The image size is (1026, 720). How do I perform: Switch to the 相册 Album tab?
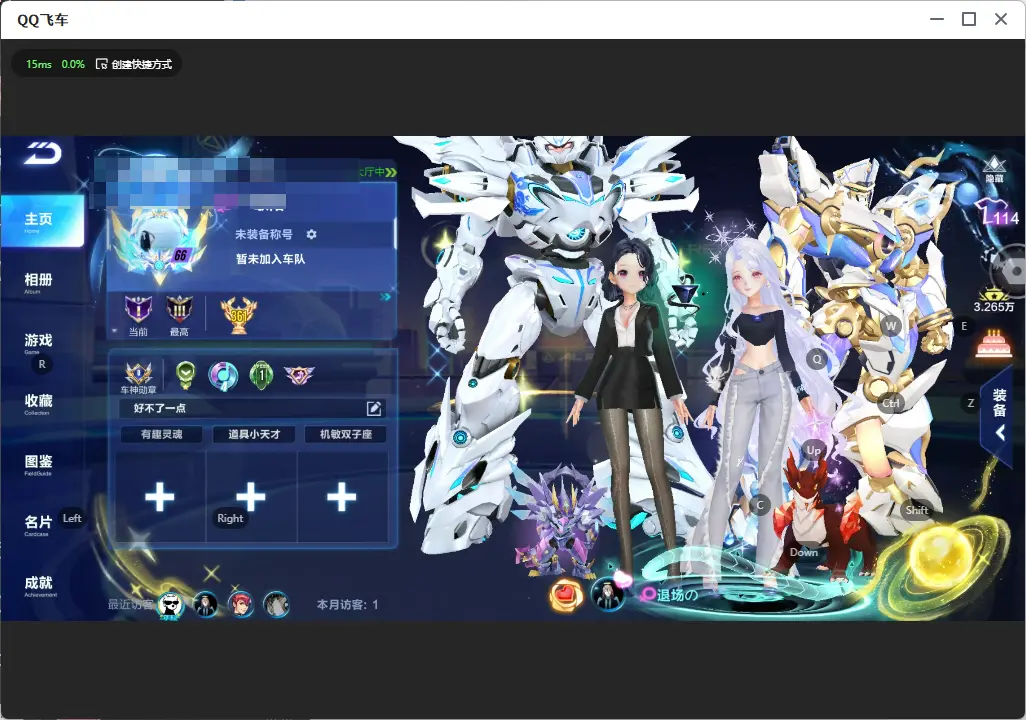click(x=38, y=282)
